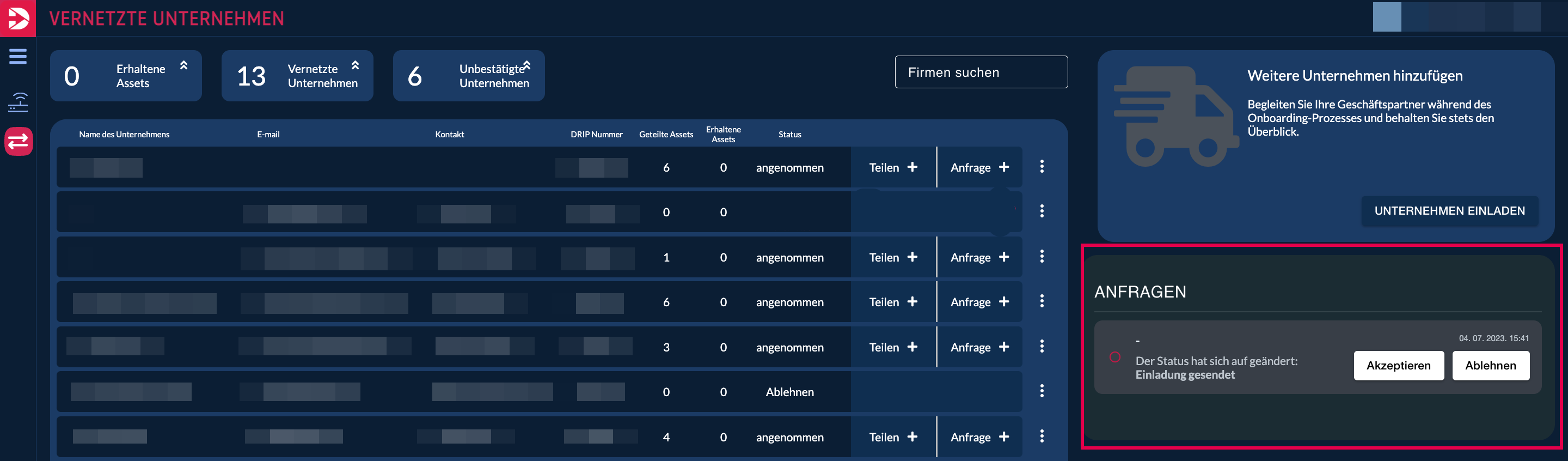Select the red exchange arrows sidebar icon
This screenshot has width=1568, height=461.
click(19, 141)
